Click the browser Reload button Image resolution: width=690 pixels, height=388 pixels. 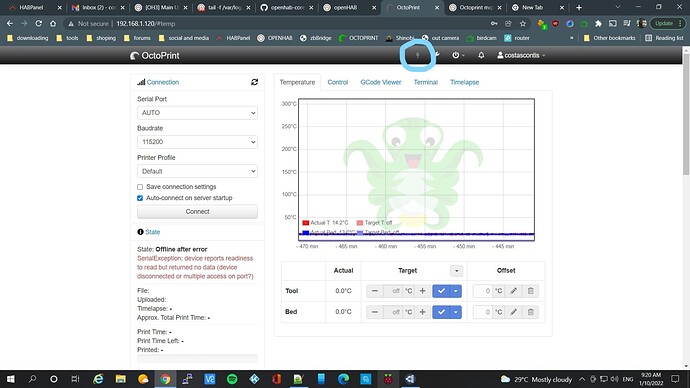coord(39,24)
